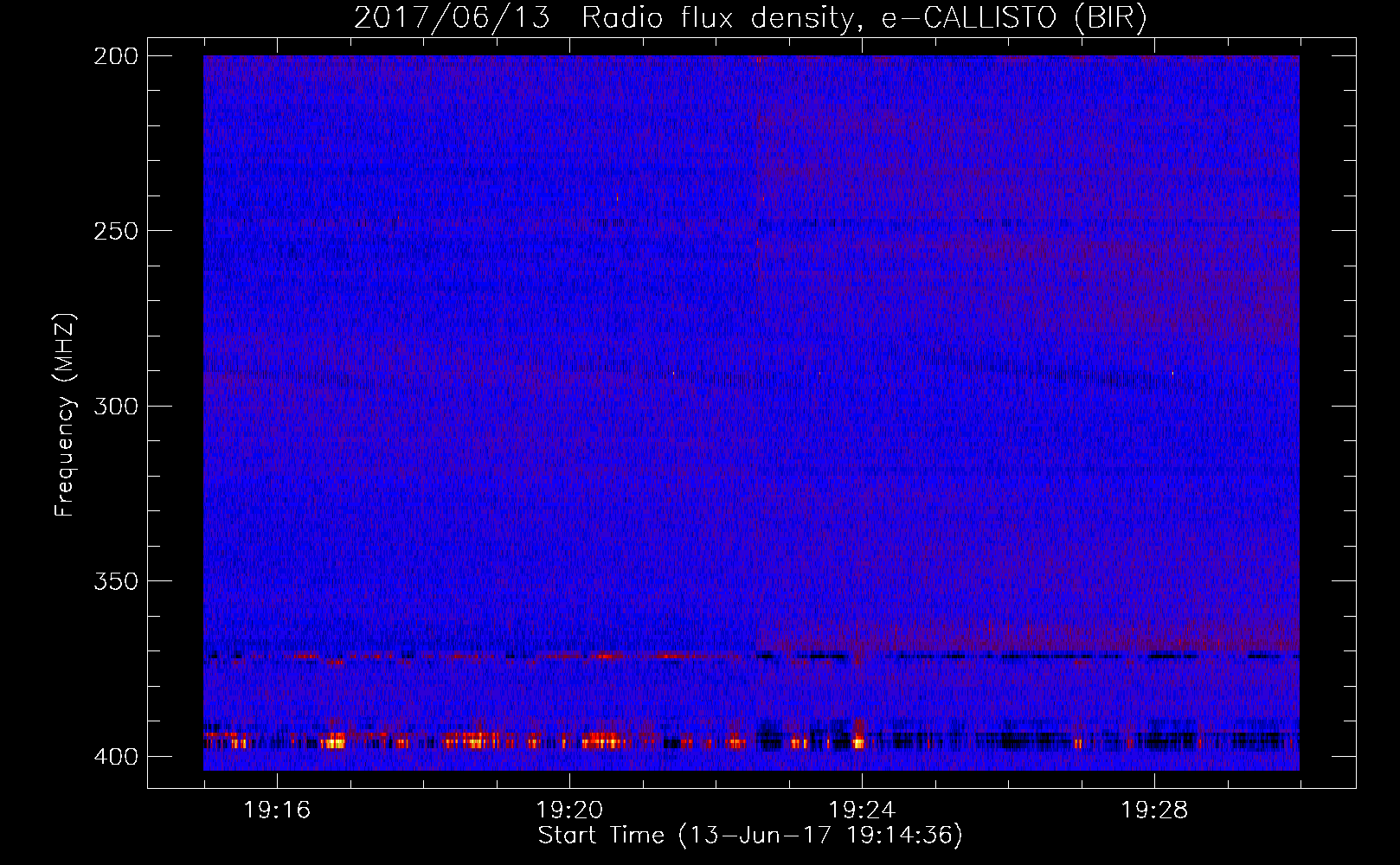This screenshot has height=865, width=1400.
Task: Click the 19:24 time tick label
Action: [862, 810]
